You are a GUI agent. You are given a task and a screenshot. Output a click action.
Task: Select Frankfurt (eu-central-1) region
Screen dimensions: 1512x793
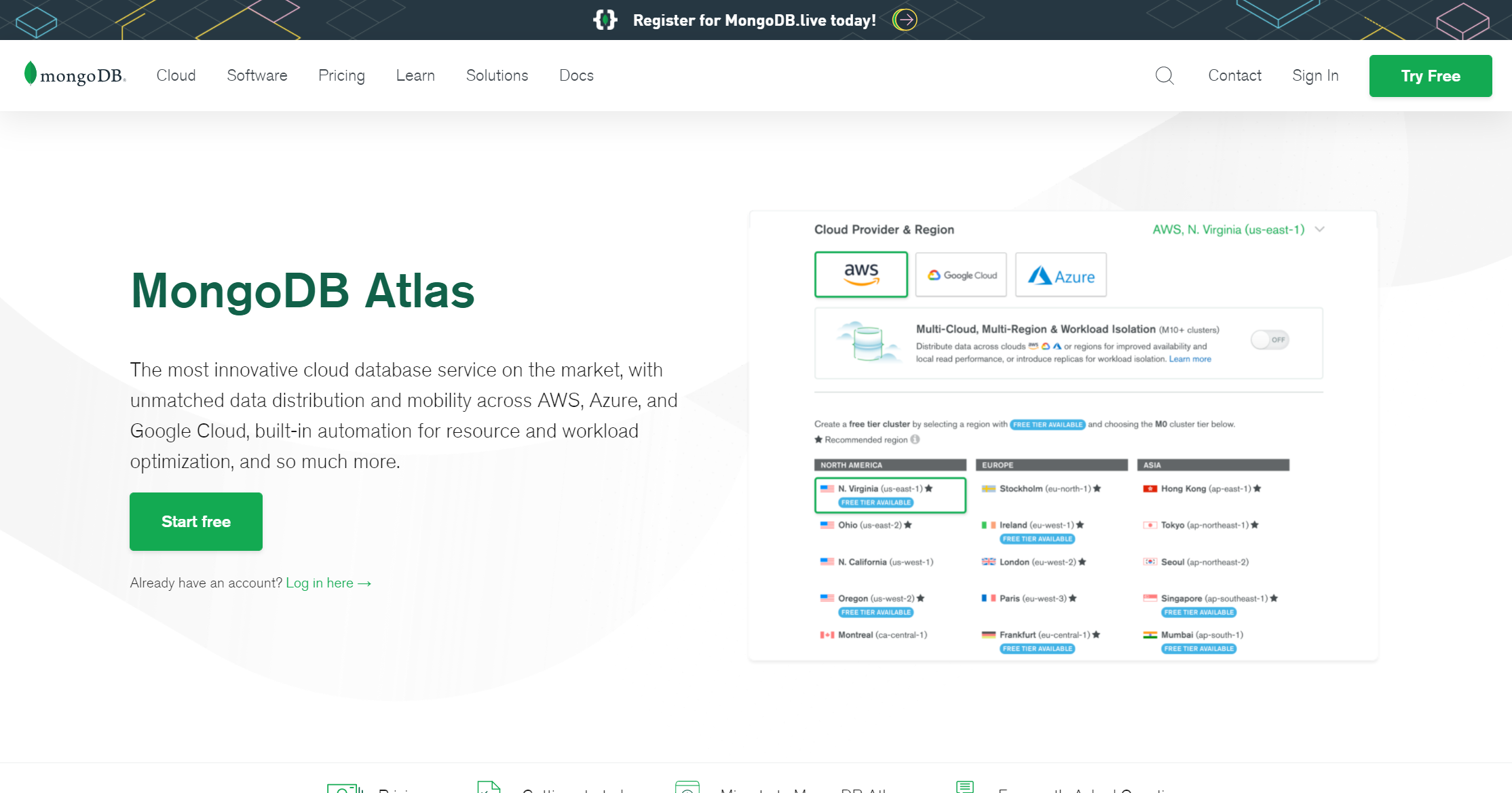(1044, 635)
